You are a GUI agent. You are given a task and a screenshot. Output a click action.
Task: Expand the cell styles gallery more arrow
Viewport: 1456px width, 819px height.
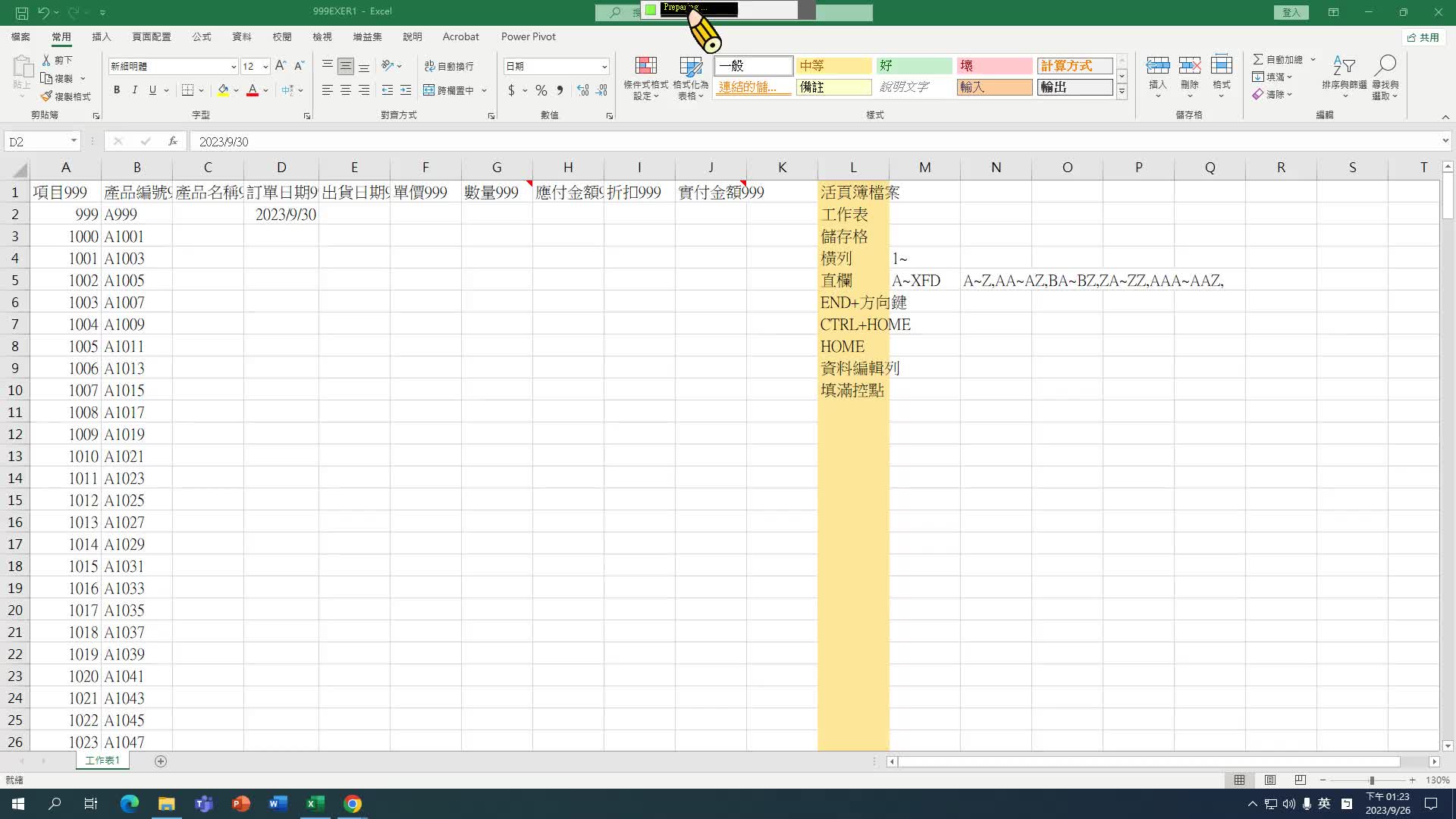point(1122,91)
